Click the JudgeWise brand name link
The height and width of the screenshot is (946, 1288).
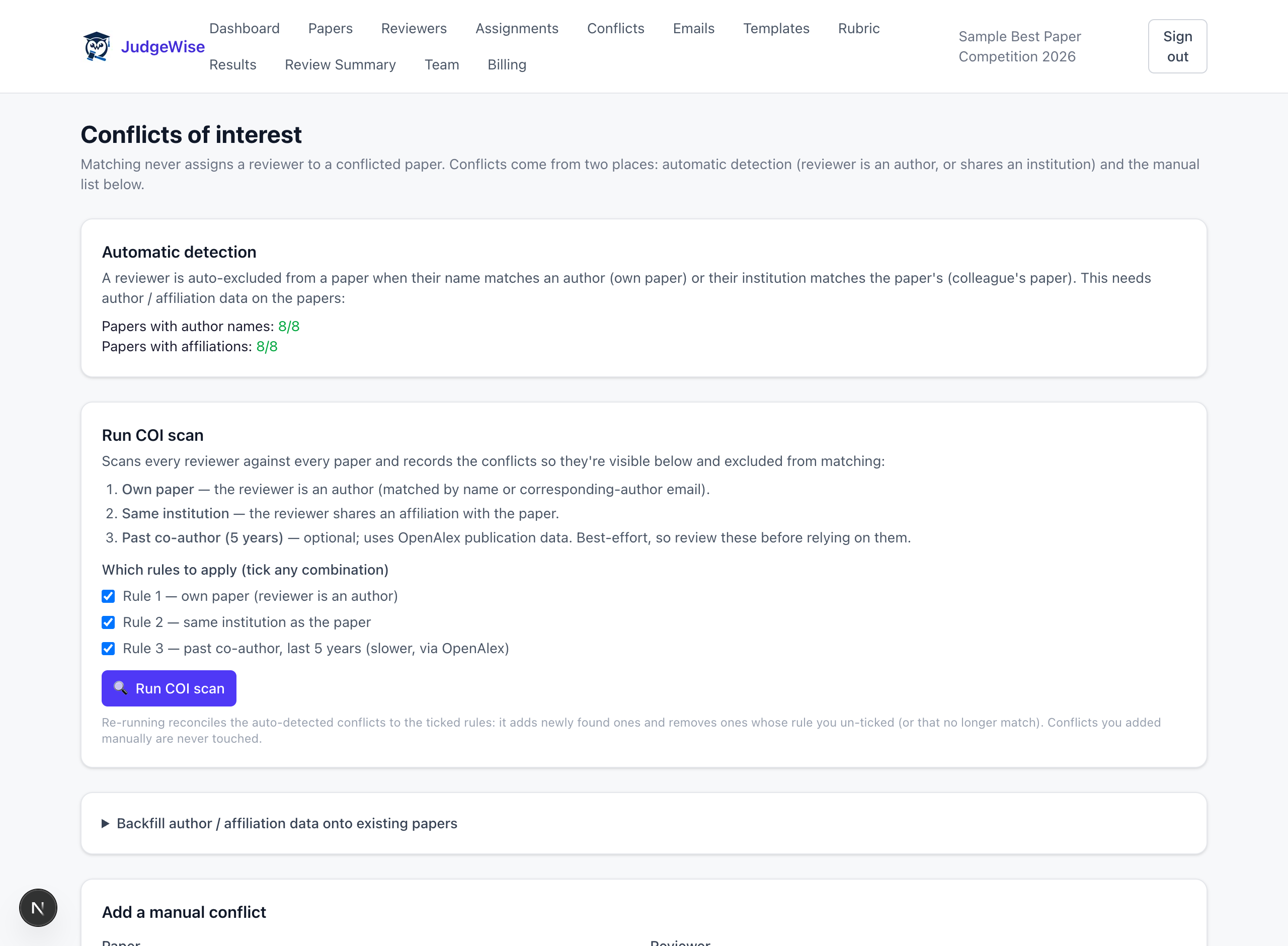[x=163, y=46]
